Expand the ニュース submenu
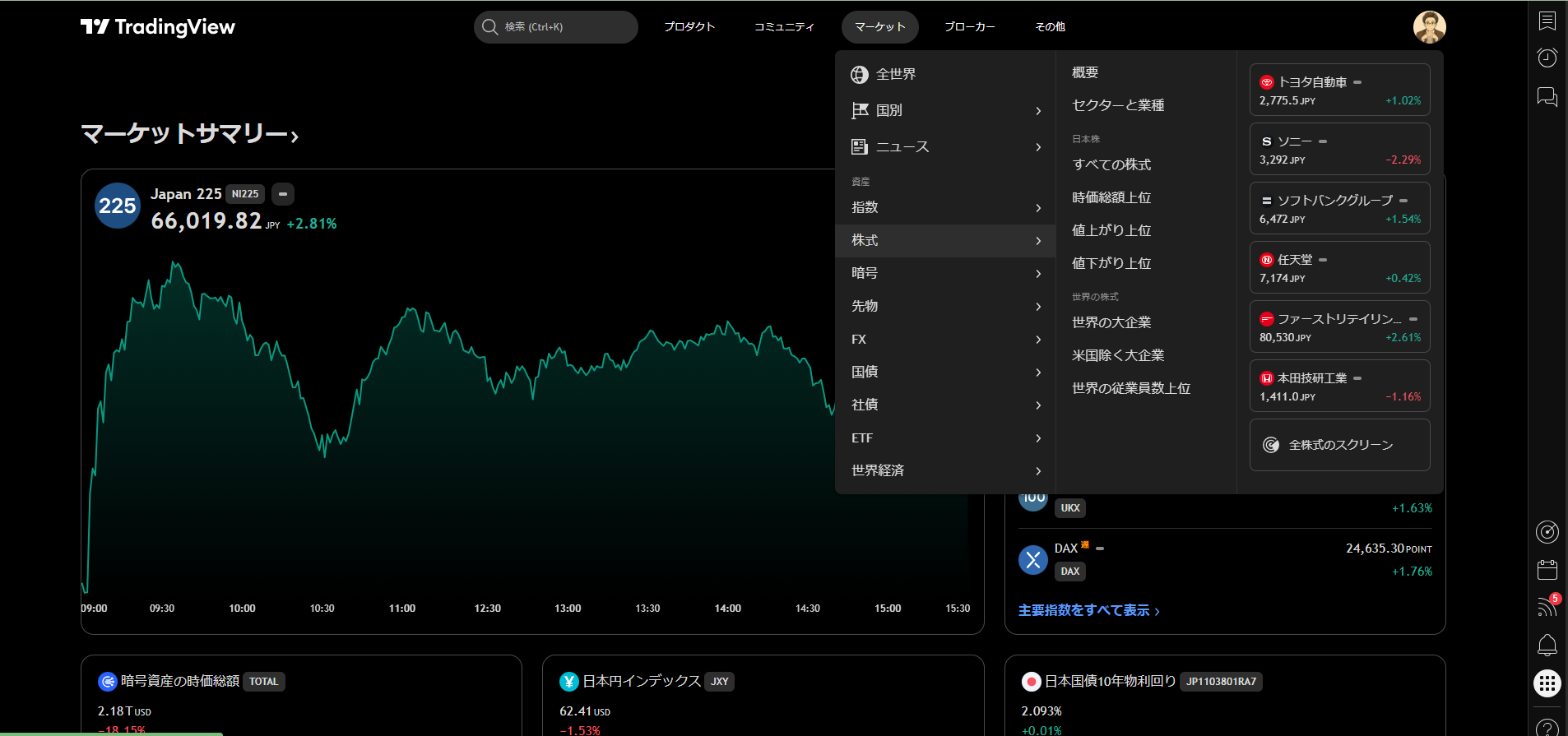The width and height of the screenshot is (1568, 736). [1038, 146]
